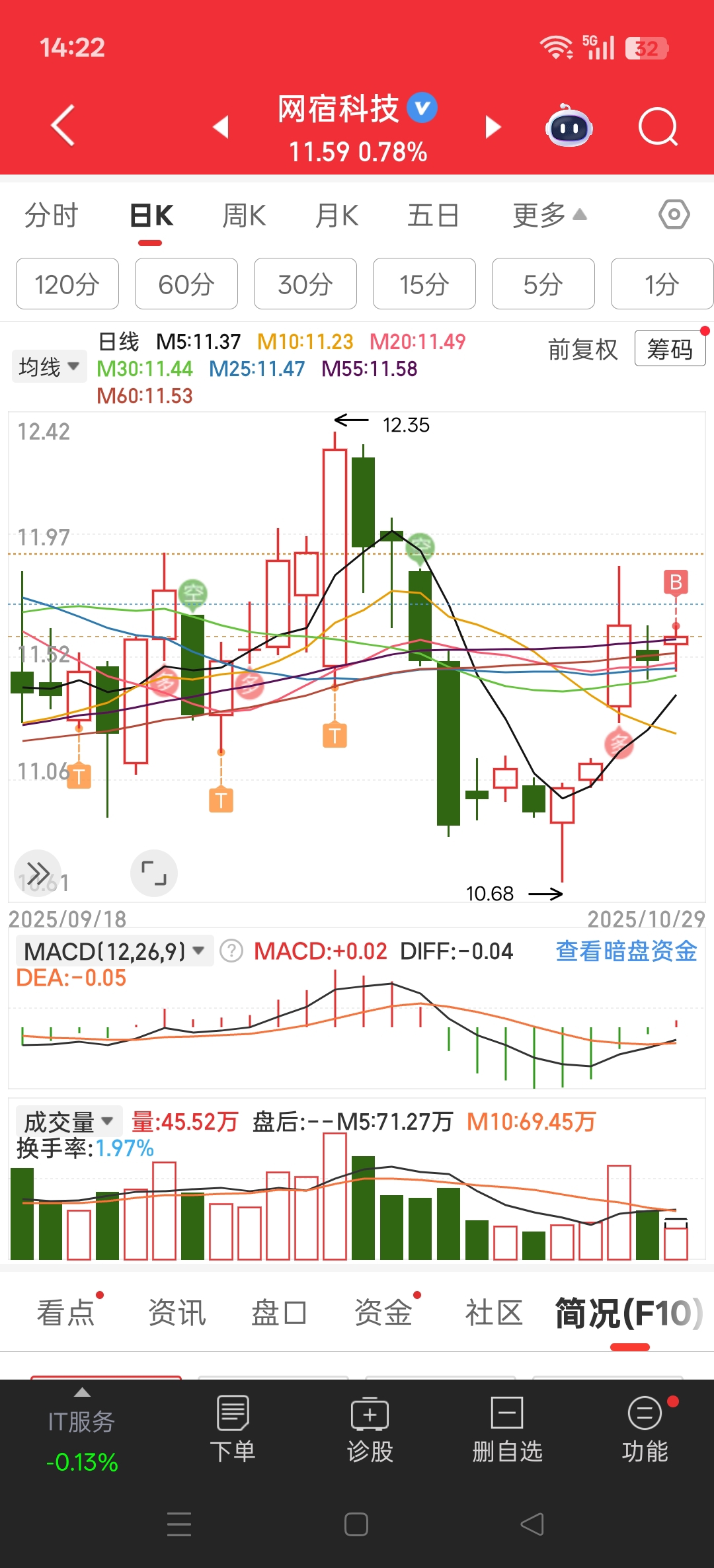Viewport: 714px width, 1568px height.
Task: Tap the 10.68 low price label
Action: pyautogui.click(x=490, y=894)
